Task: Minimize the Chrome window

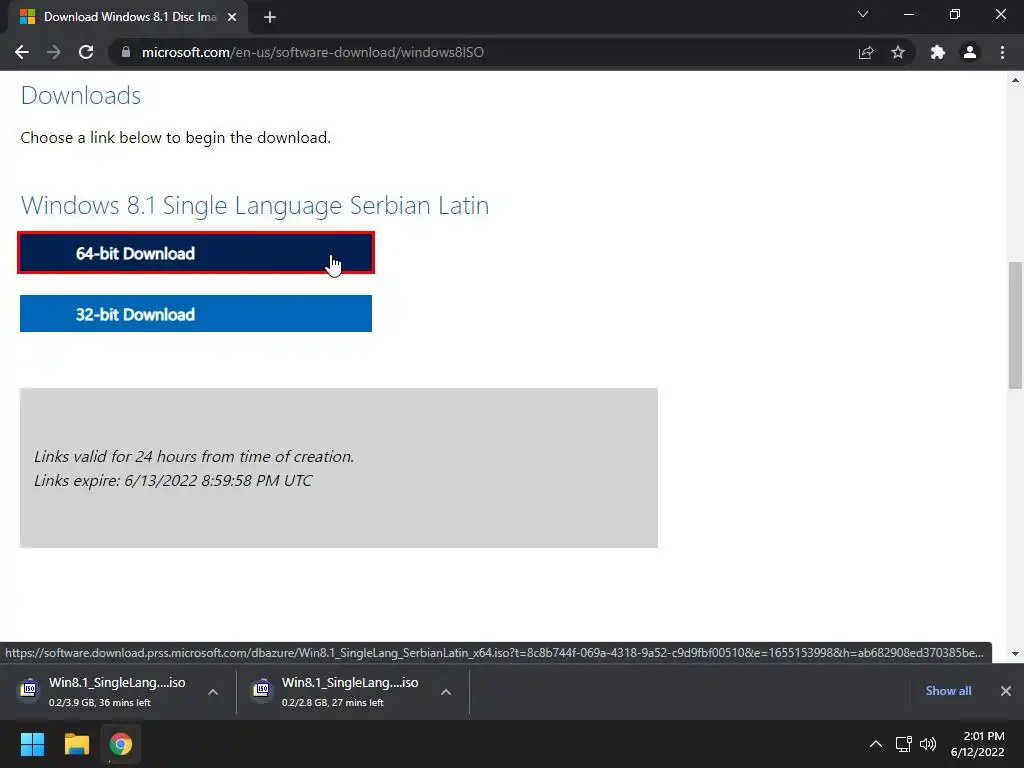Action: (908, 14)
